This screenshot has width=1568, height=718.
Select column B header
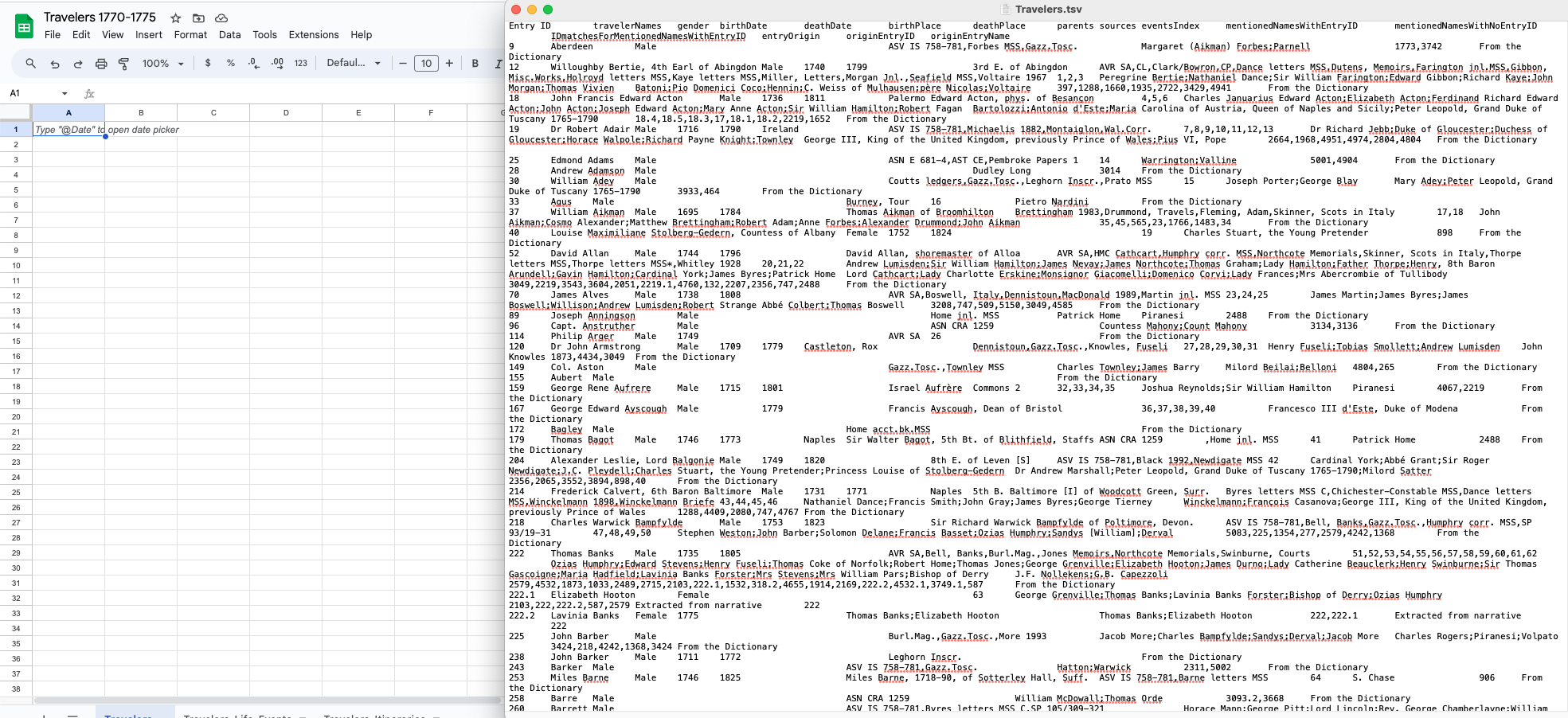click(141, 112)
